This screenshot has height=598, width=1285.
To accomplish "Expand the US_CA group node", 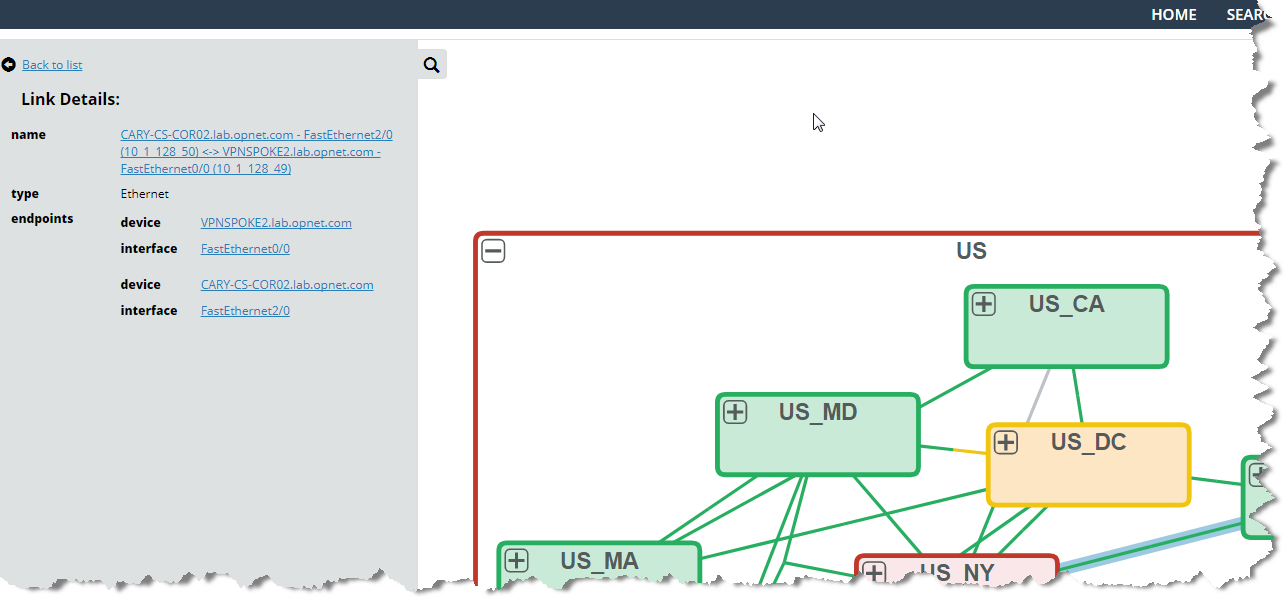I will (984, 304).
